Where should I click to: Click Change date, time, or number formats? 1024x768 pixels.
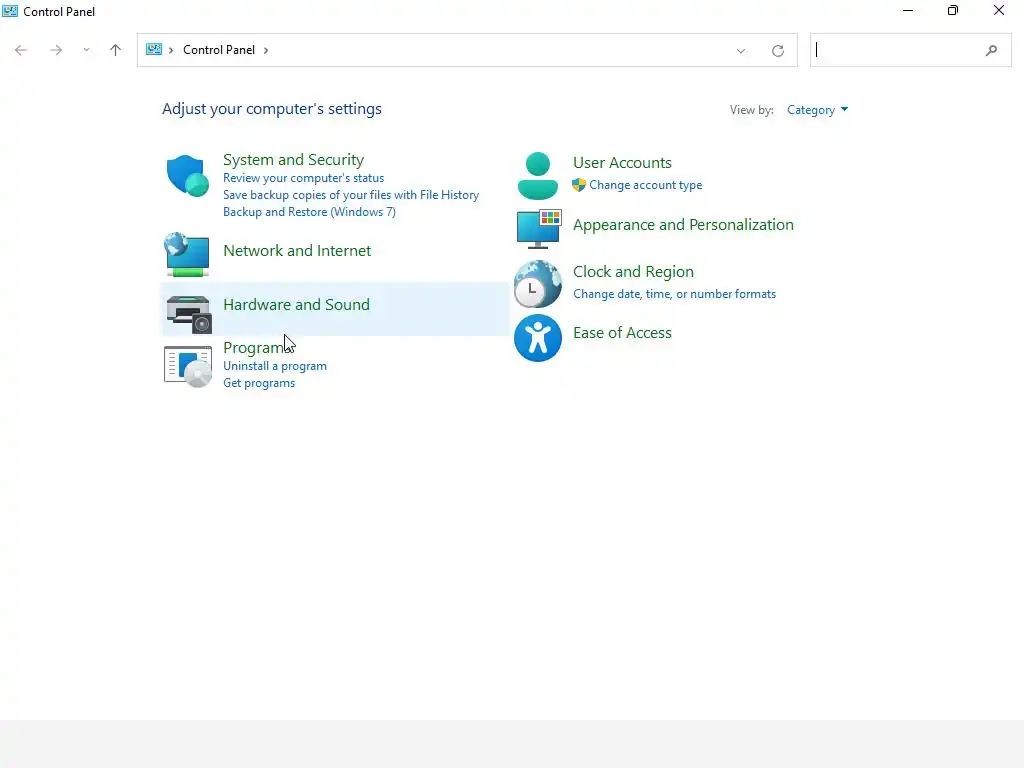click(x=674, y=294)
